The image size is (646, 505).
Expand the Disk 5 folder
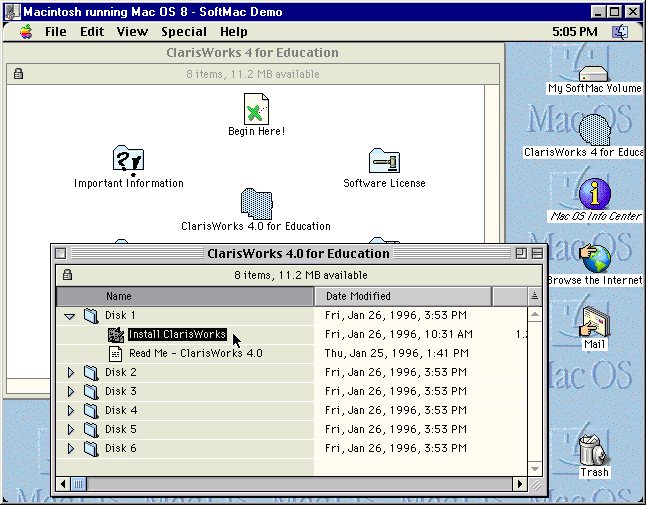[71, 429]
